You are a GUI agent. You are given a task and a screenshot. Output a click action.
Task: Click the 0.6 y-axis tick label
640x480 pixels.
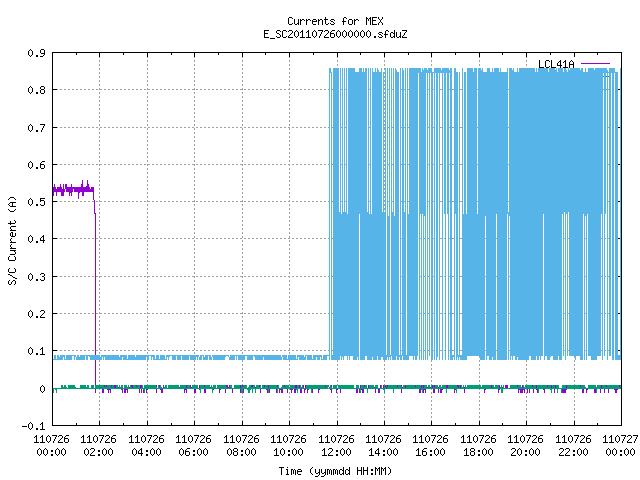coord(36,165)
